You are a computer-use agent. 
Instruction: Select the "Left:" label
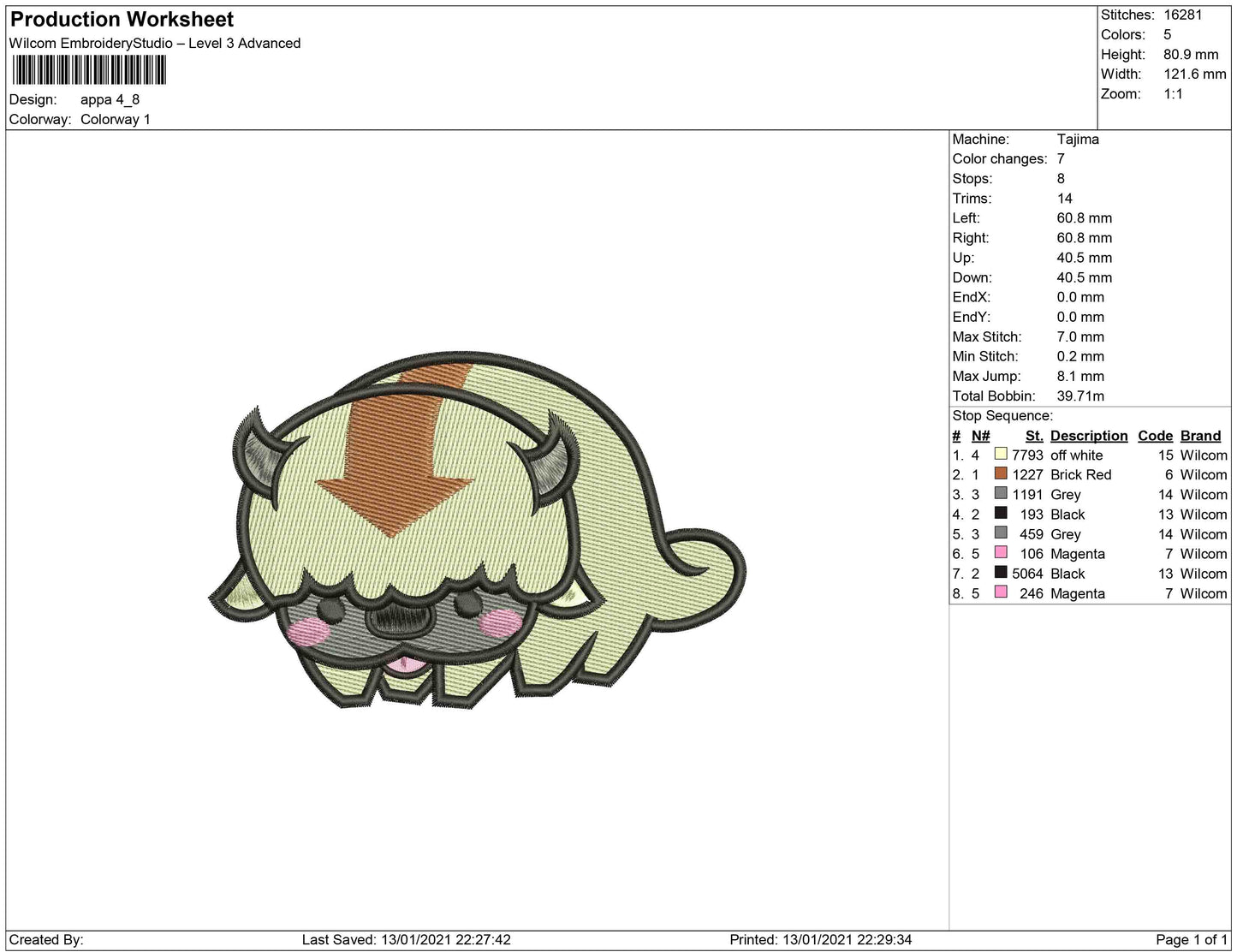(x=966, y=217)
